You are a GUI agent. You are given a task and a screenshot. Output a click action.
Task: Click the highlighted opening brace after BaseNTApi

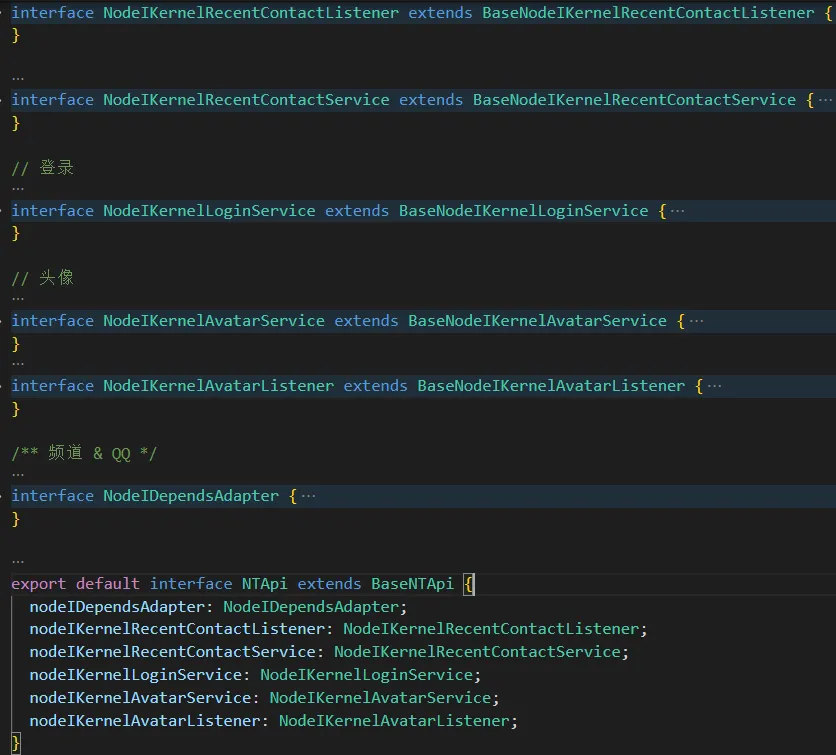click(x=469, y=584)
